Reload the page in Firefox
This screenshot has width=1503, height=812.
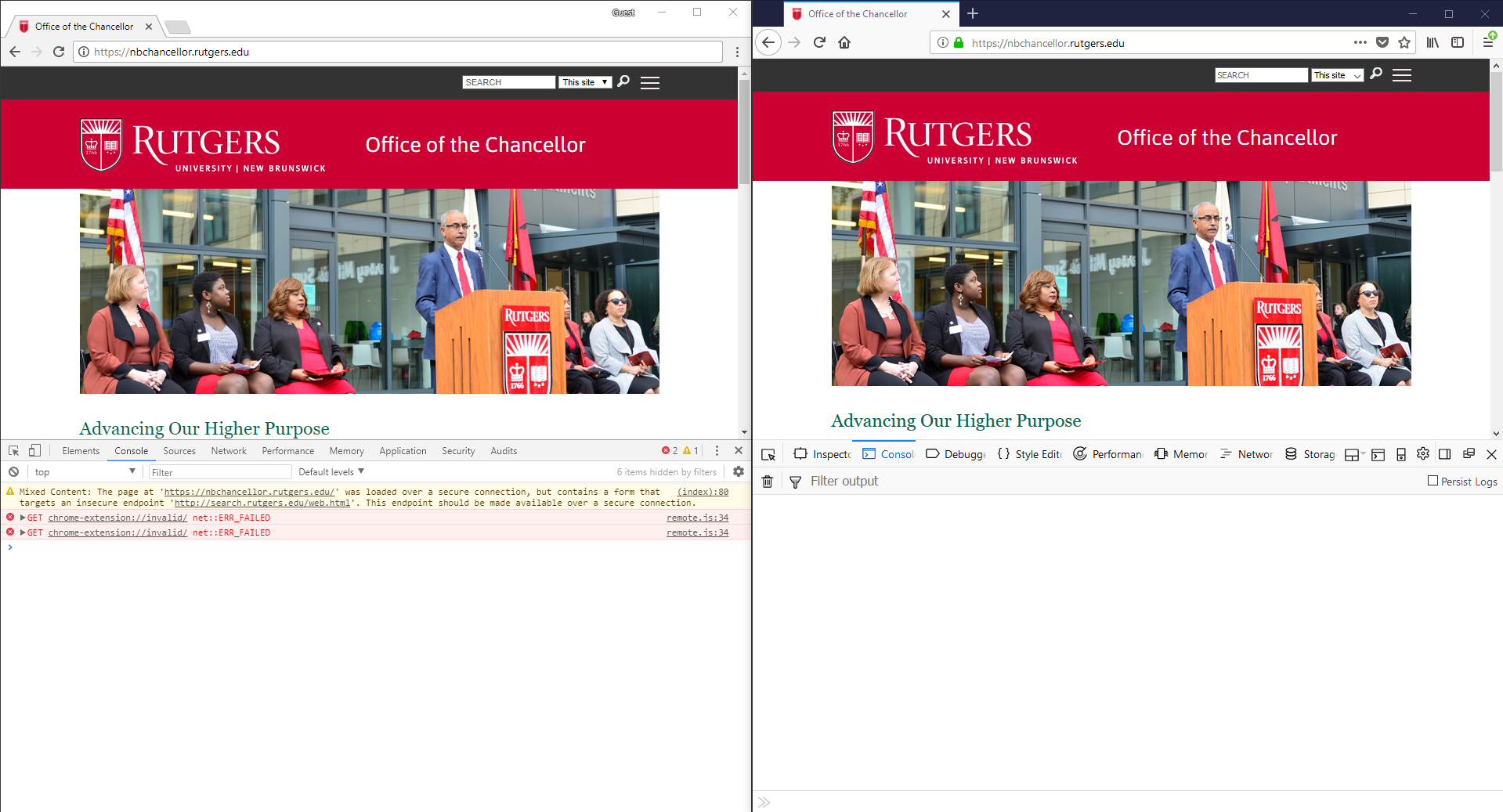[819, 42]
